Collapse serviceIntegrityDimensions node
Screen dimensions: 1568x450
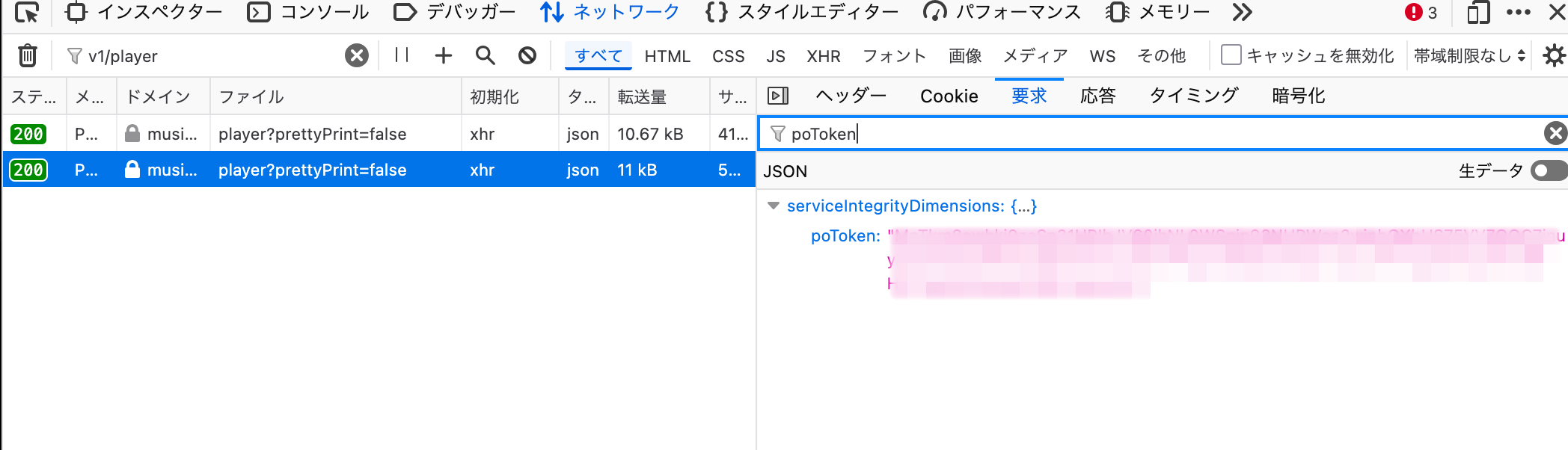pos(774,206)
